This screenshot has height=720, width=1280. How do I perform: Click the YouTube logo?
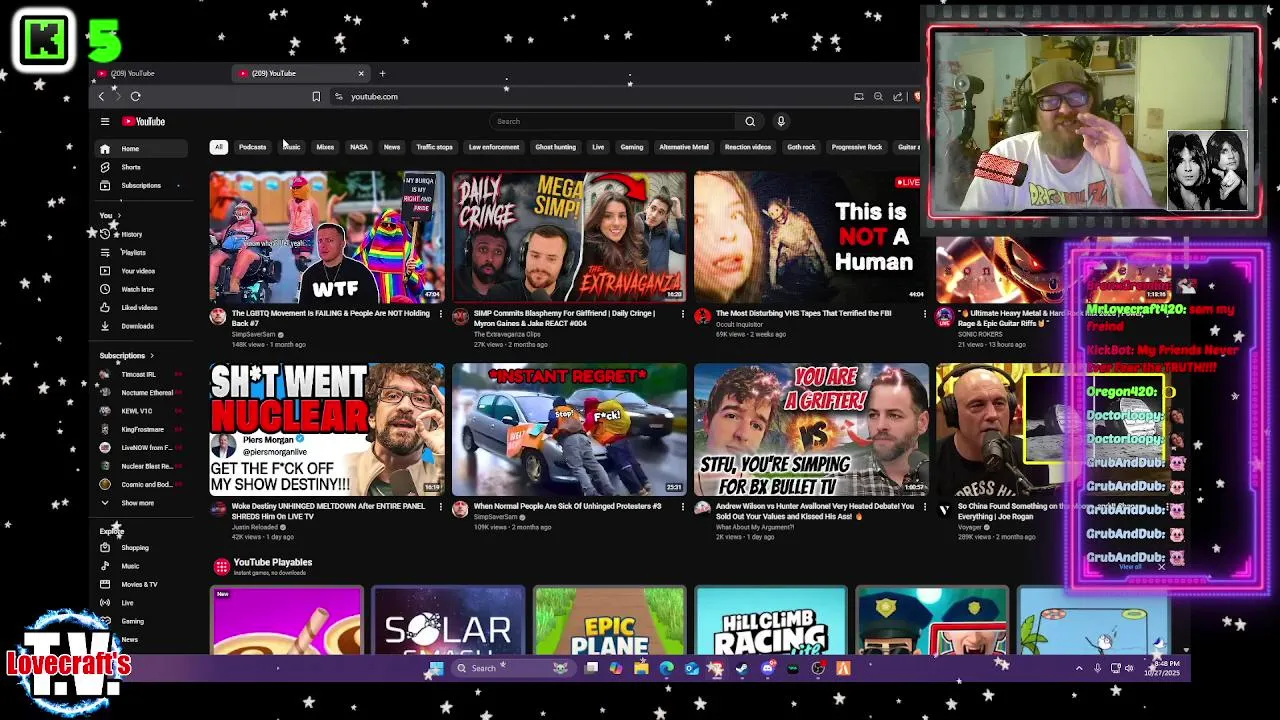[x=144, y=121]
